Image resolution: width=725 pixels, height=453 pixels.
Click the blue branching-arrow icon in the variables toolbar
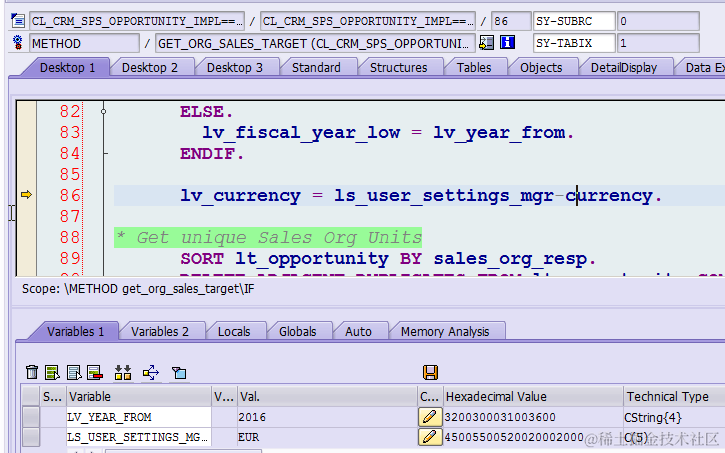point(151,372)
